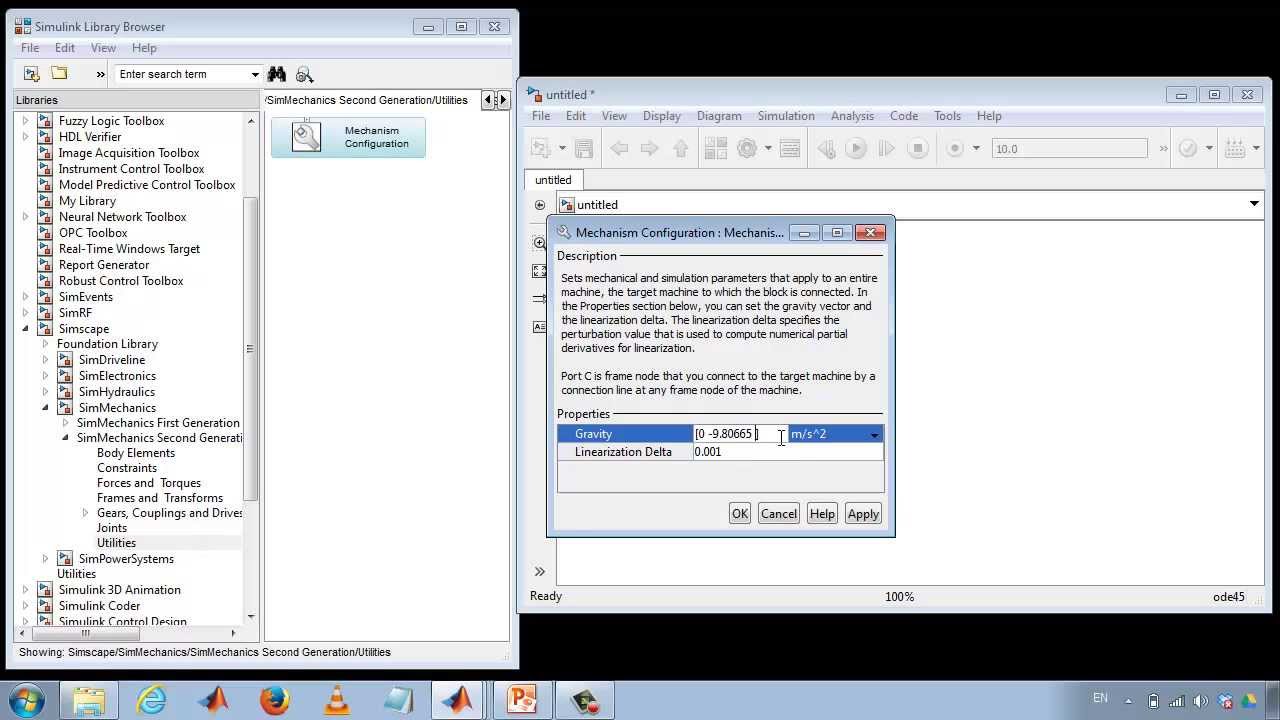Image resolution: width=1280 pixels, height=720 pixels.
Task: Click the new model icon in Library Browser
Action: [x=31, y=74]
